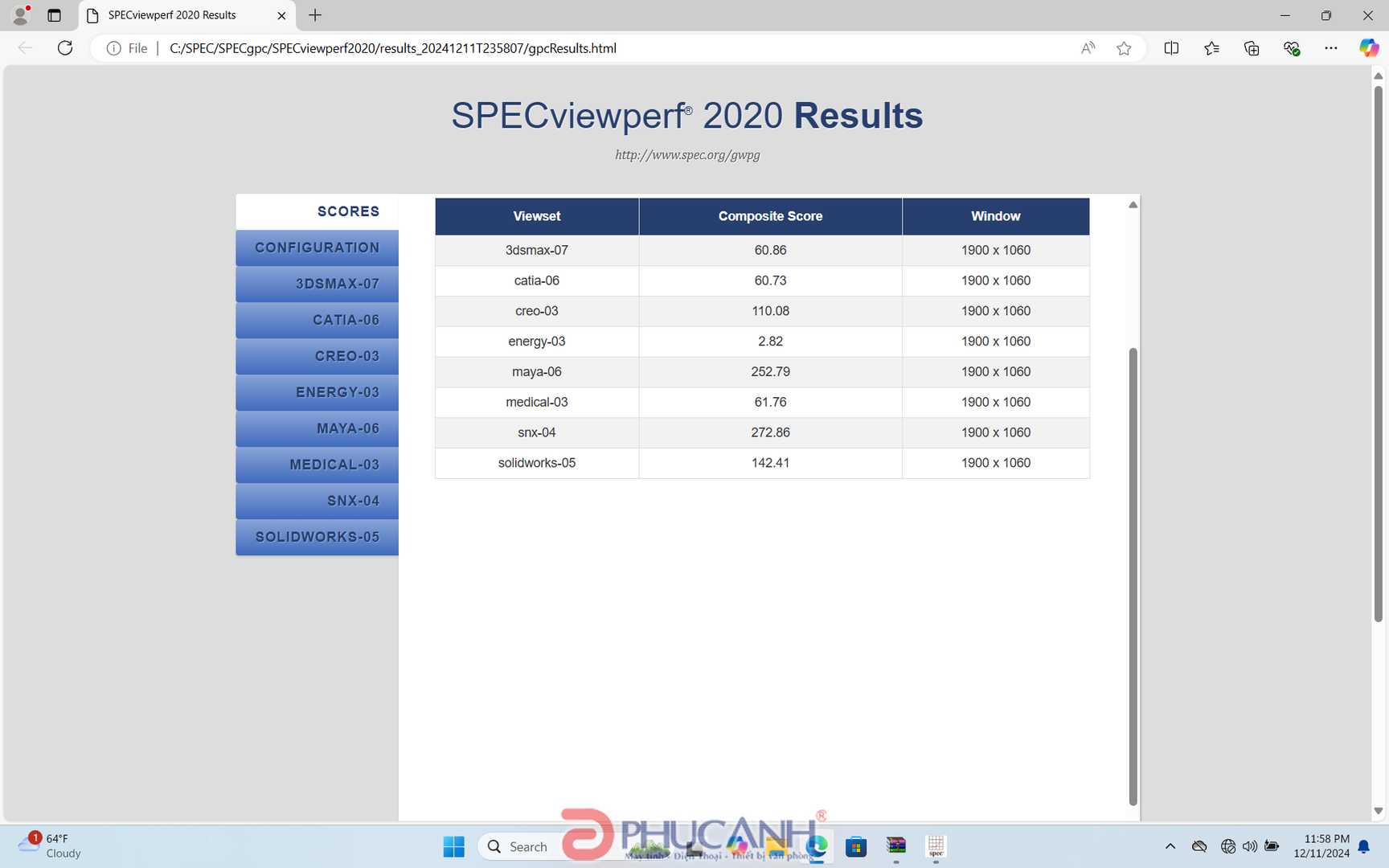Click the Viewset column header
The height and width of the screenshot is (868, 1389).
pyautogui.click(x=537, y=216)
